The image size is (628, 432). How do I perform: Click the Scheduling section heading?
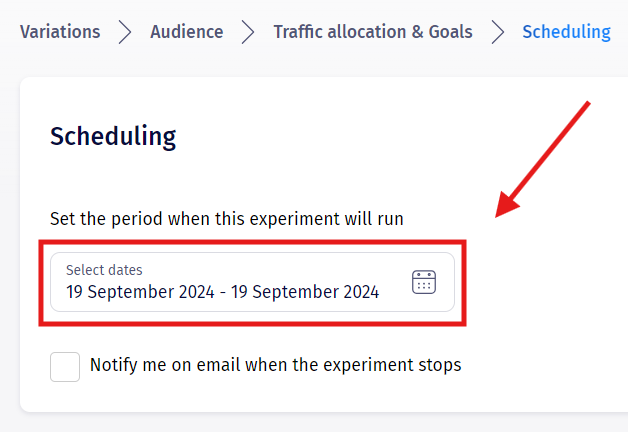[x=113, y=136]
